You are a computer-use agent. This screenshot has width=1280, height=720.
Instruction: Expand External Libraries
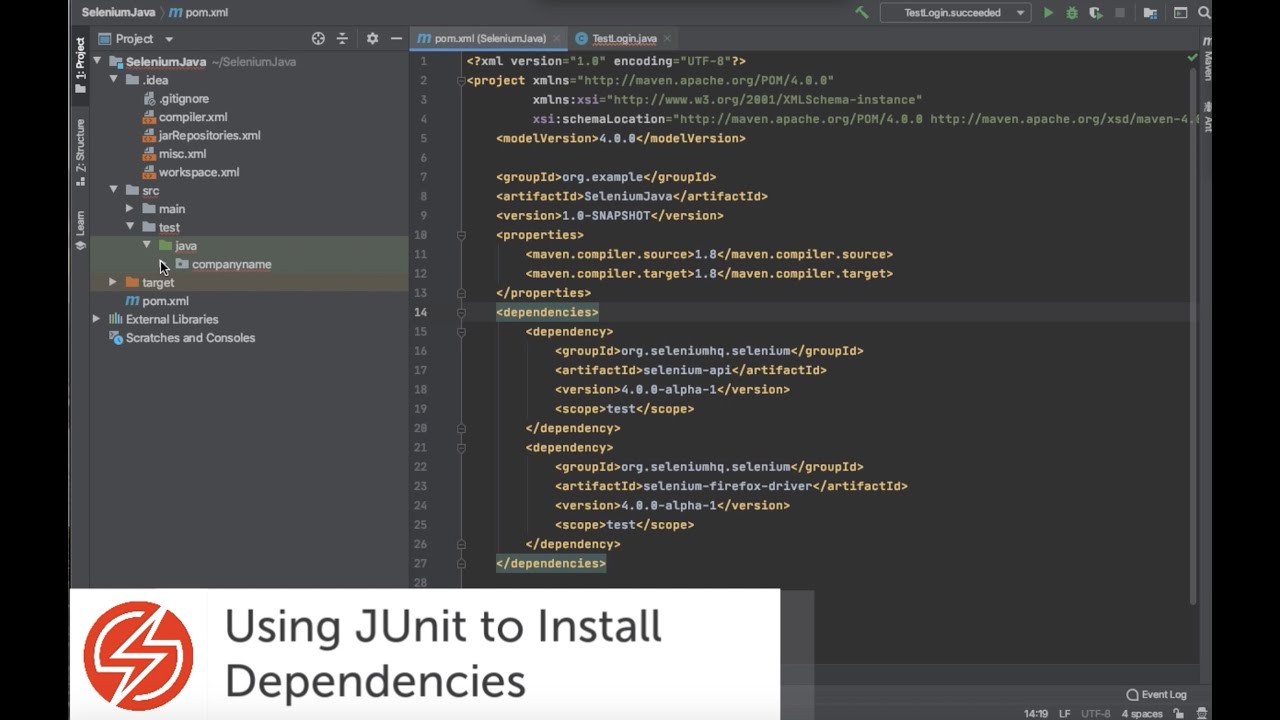pyautogui.click(x=97, y=319)
